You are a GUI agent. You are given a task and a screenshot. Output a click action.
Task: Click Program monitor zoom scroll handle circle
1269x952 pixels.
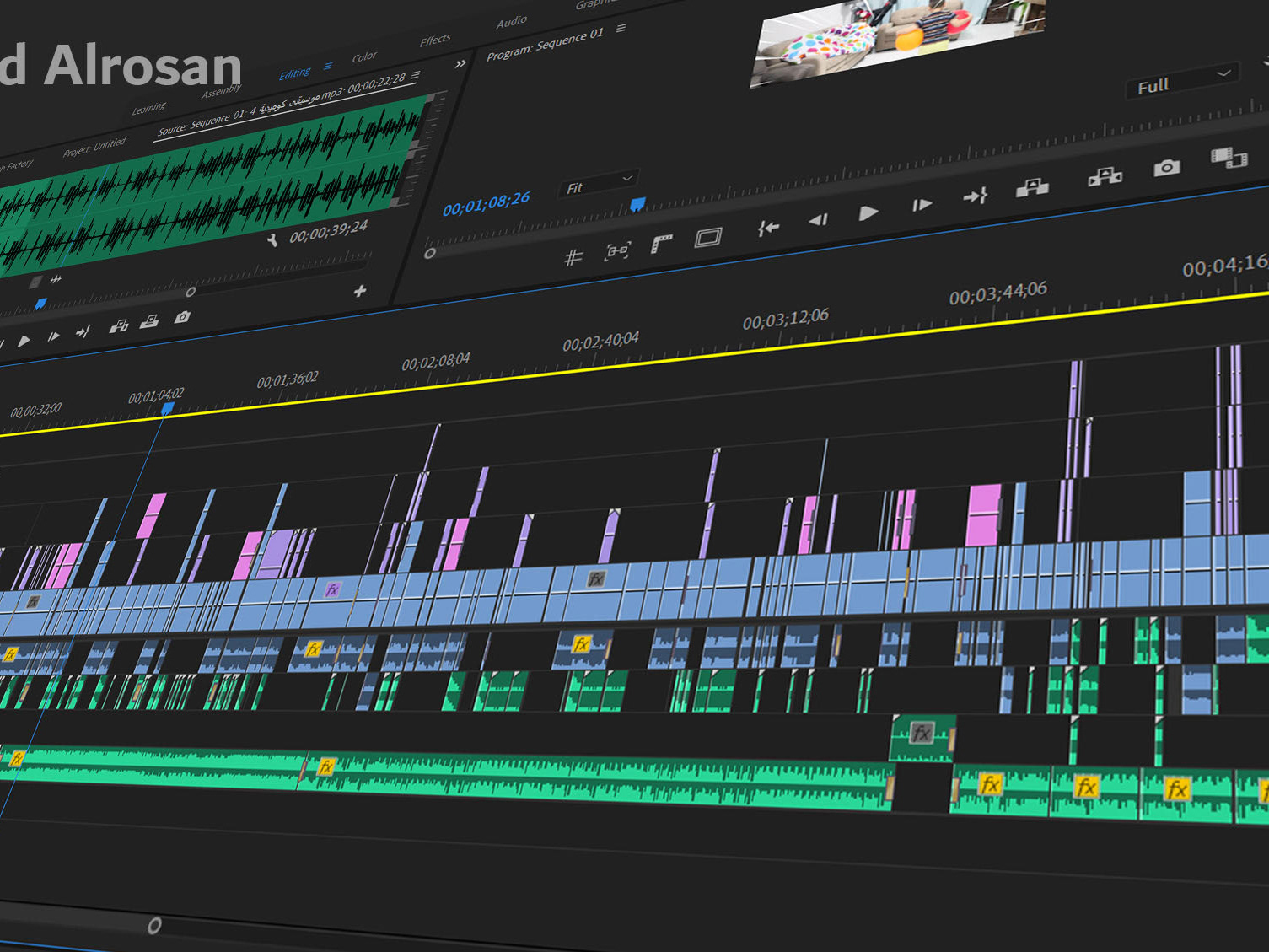point(430,253)
